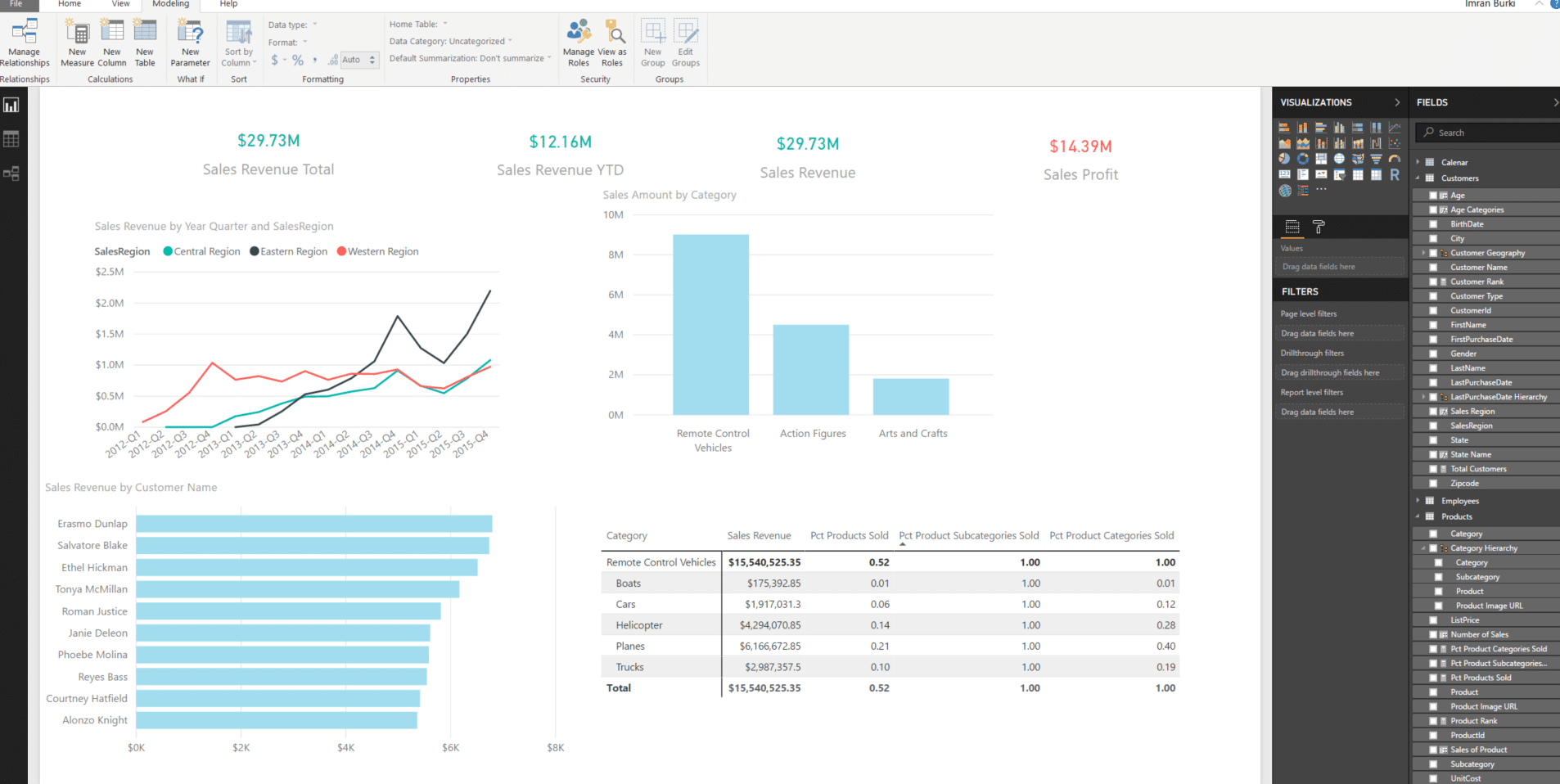Screen dimensions: 1560x784
Task: Open the Help ribbon tab
Action: pyautogui.click(x=228, y=5)
